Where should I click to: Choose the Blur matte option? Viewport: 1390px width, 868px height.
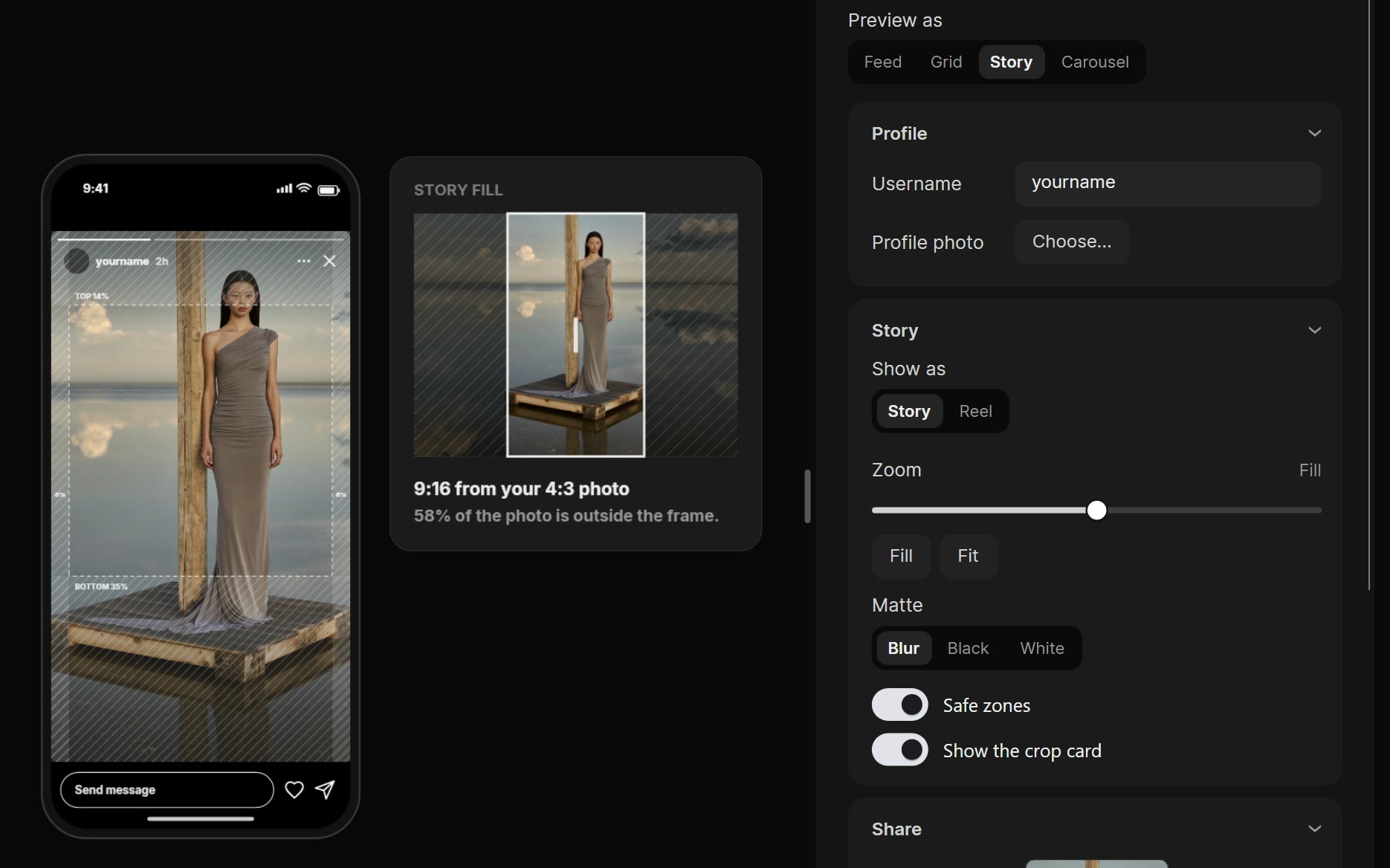(903, 648)
